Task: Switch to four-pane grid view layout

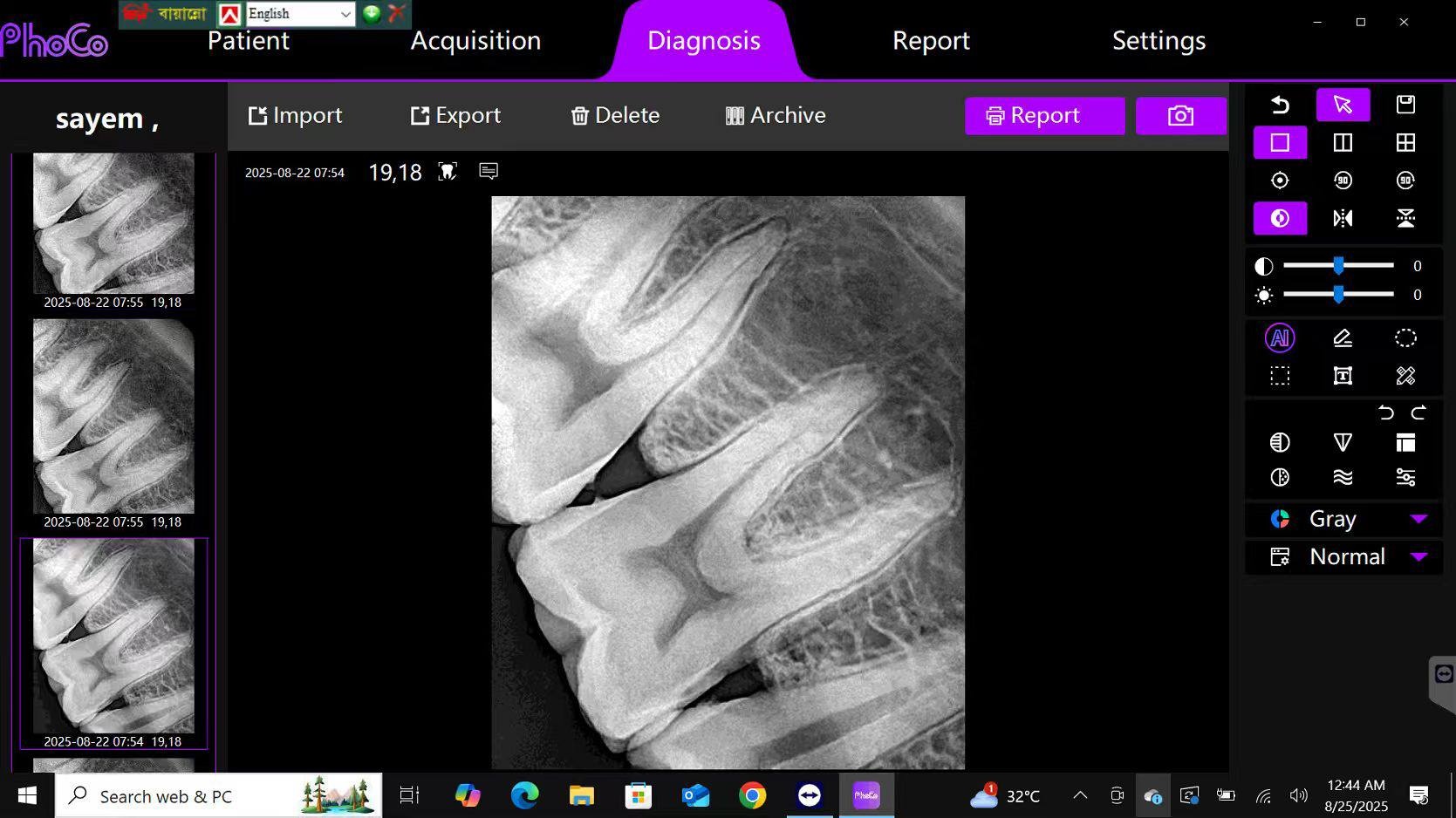Action: pyautogui.click(x=1405, y=142)
